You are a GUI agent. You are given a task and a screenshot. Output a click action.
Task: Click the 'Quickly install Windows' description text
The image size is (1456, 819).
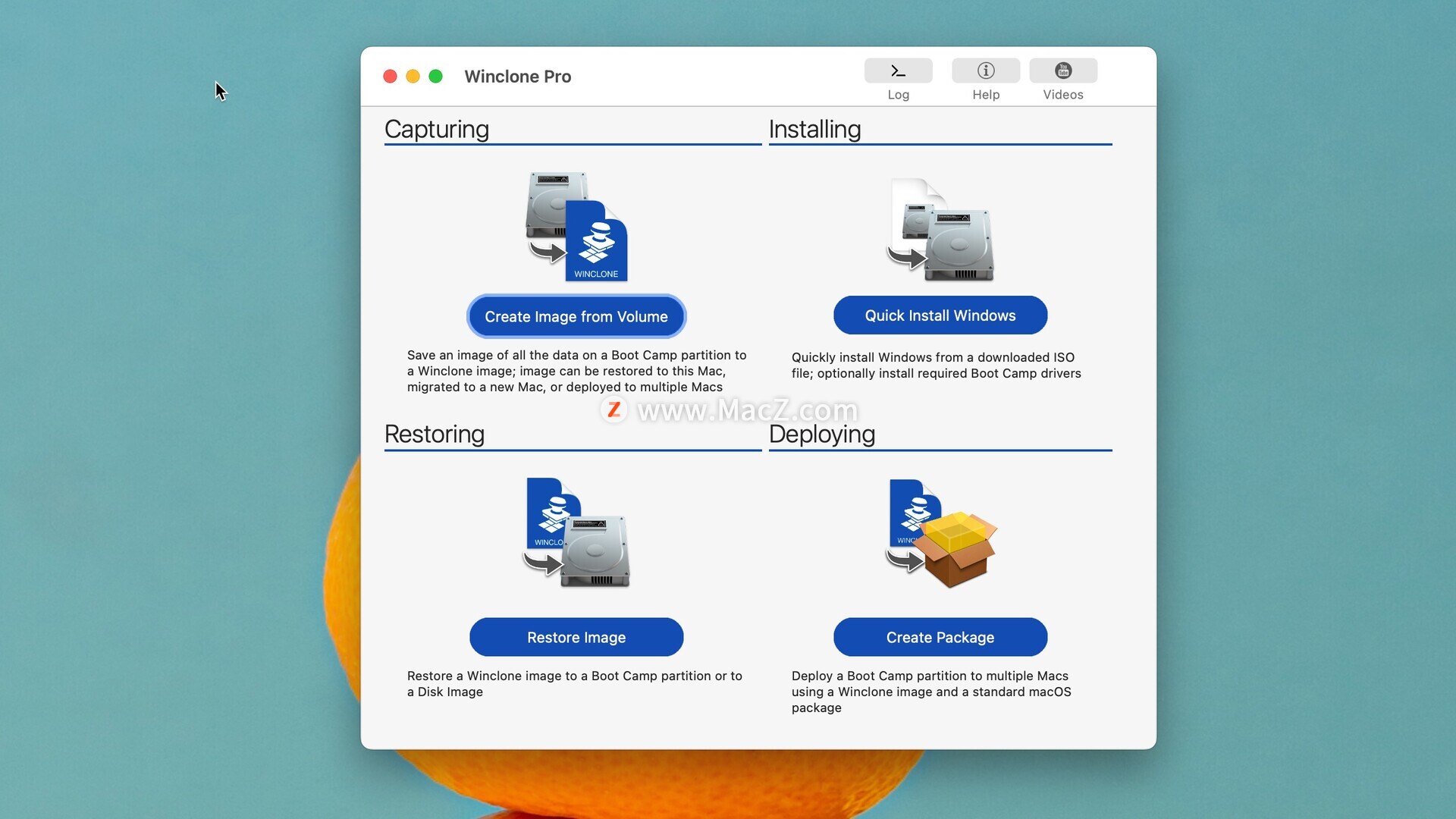[937, 366]
